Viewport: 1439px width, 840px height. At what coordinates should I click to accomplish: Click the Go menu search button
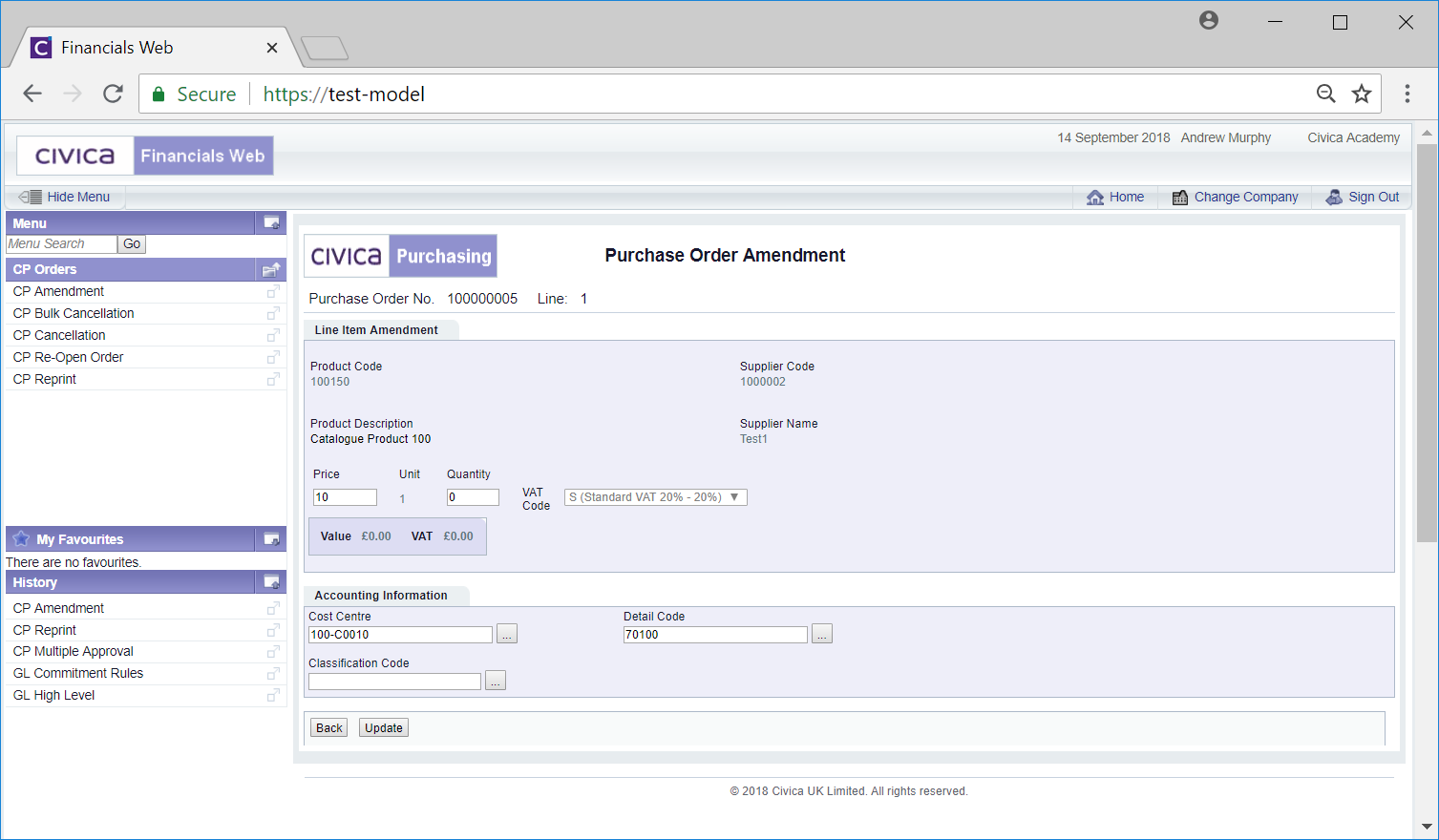tap(132, 244)
